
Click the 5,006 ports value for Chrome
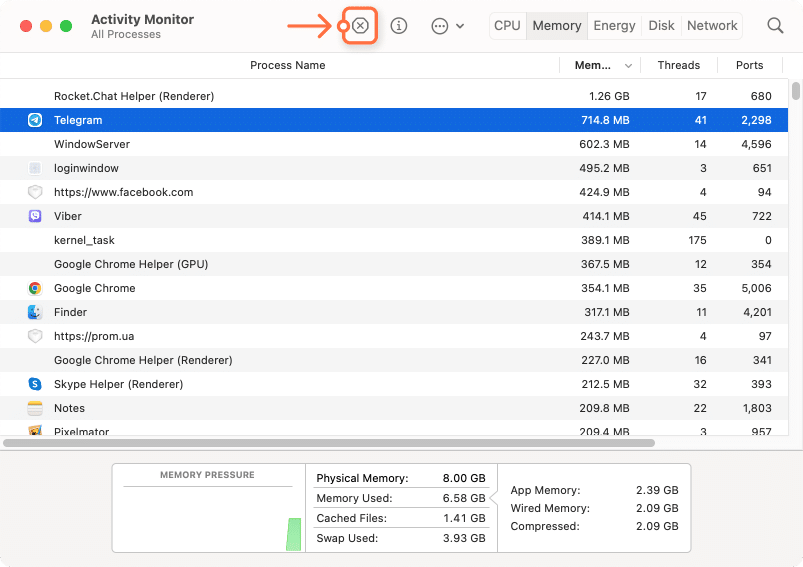click(x=756, y=288)
